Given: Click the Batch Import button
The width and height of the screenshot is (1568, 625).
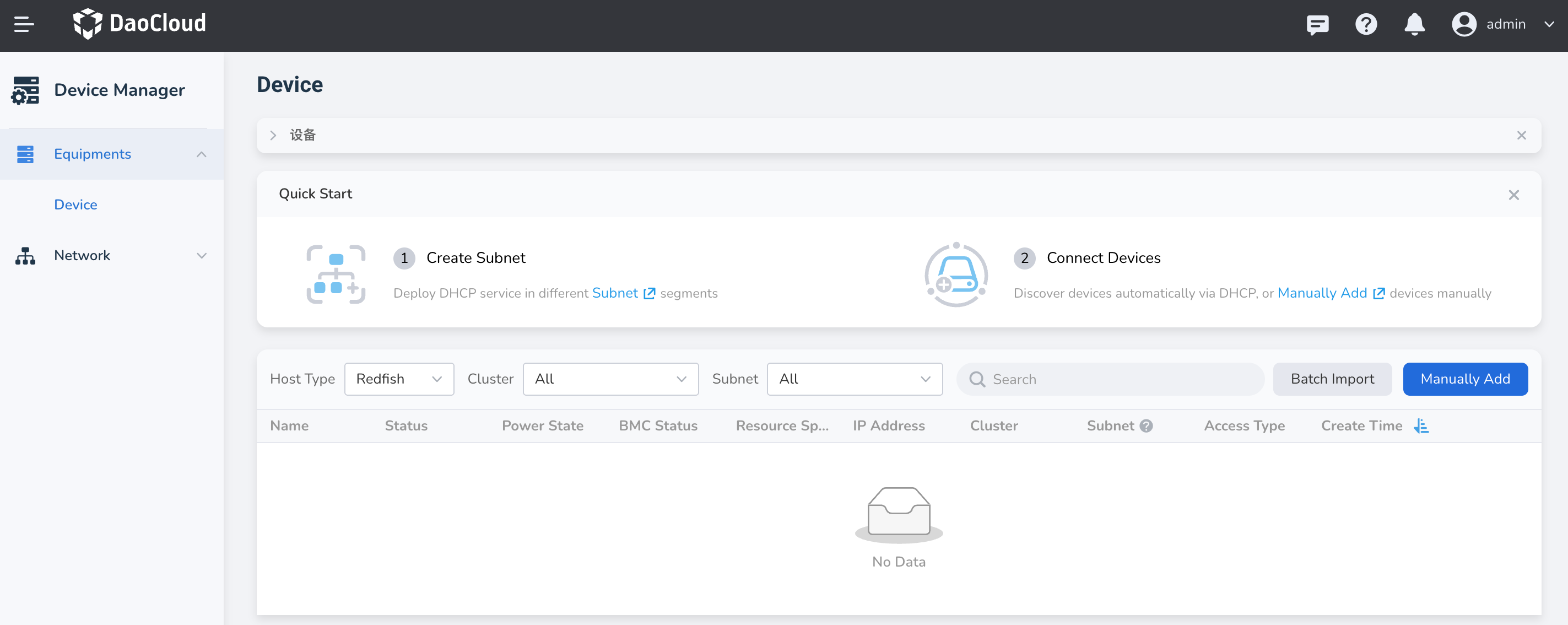Looking at the screenshot, I should point(1332,379).
